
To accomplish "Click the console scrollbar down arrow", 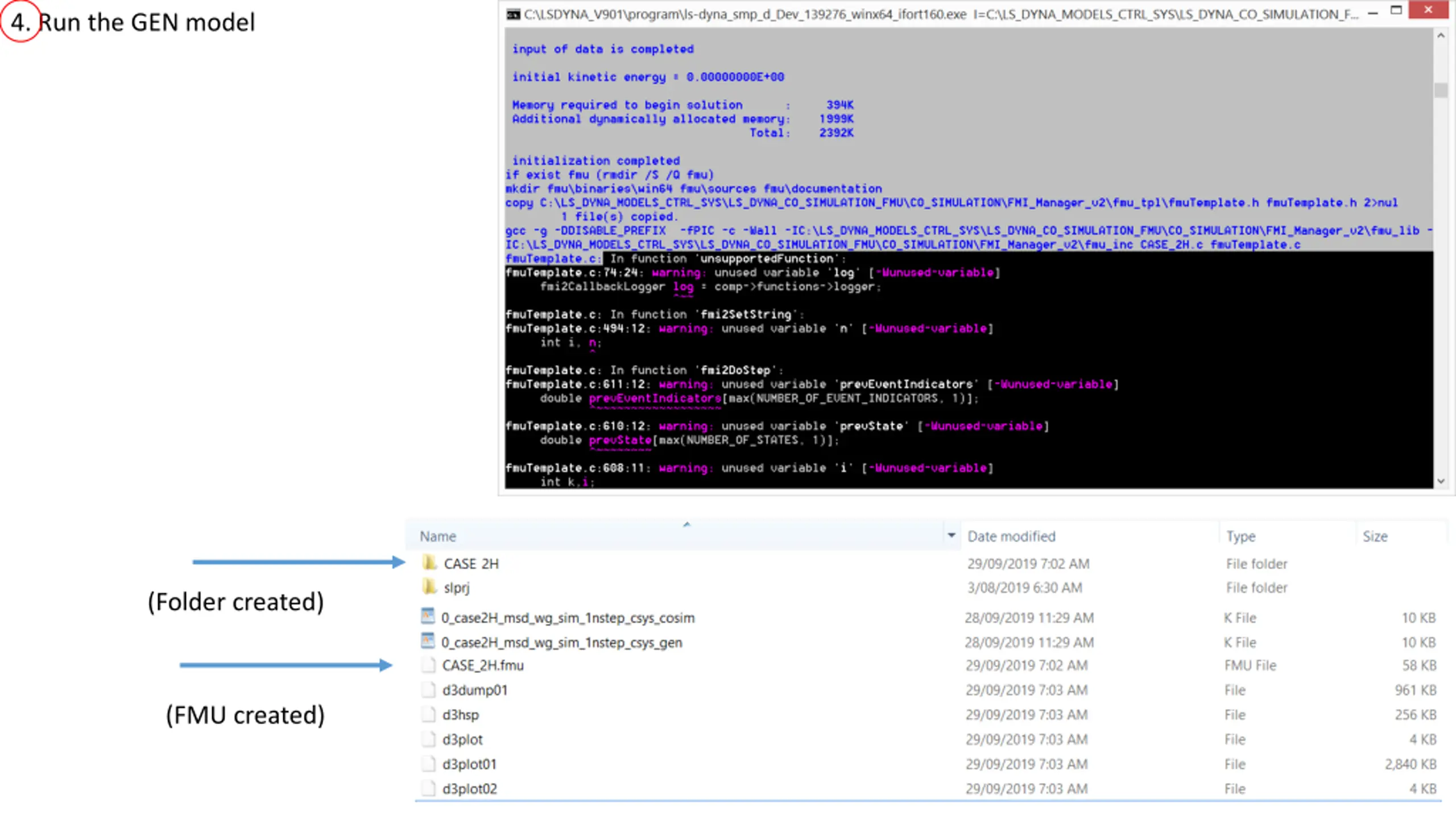I will coord(1441,481).
